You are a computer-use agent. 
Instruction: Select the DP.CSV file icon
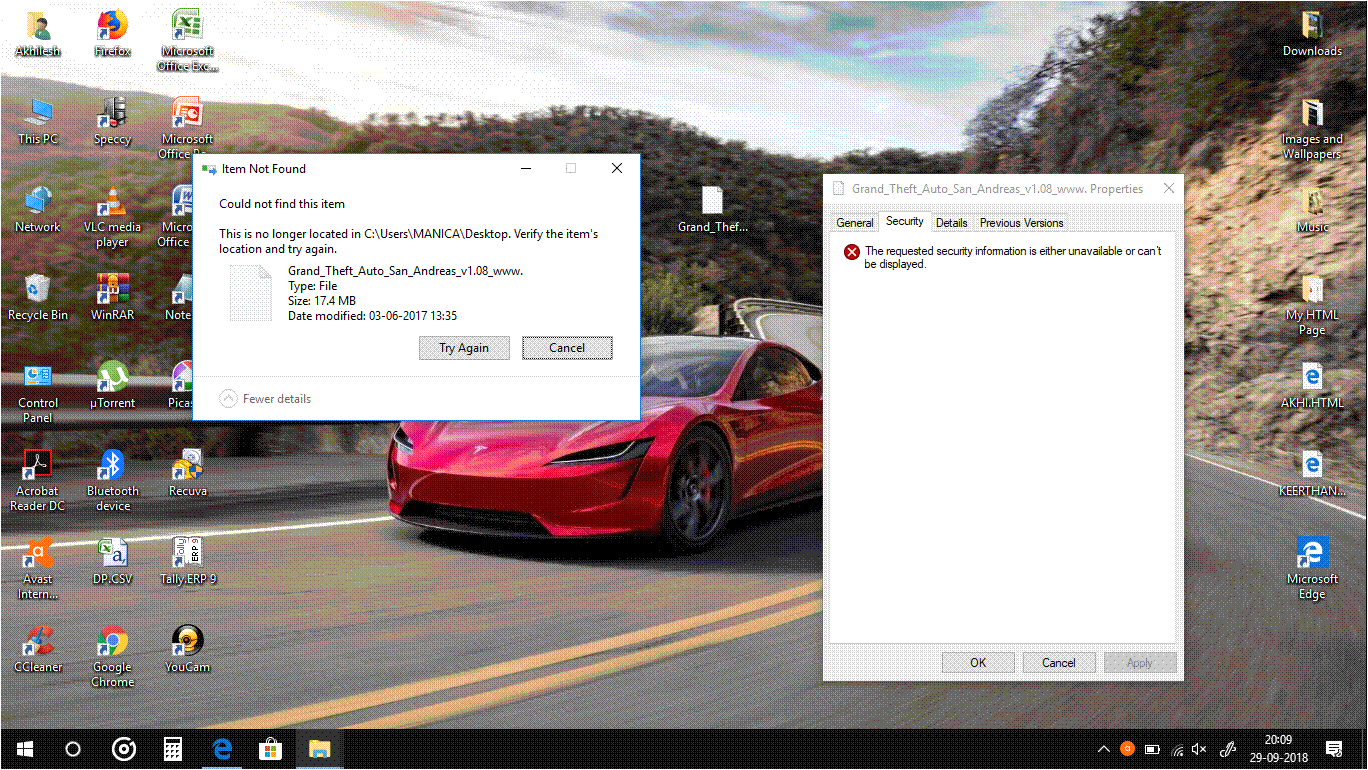[113, 562]
